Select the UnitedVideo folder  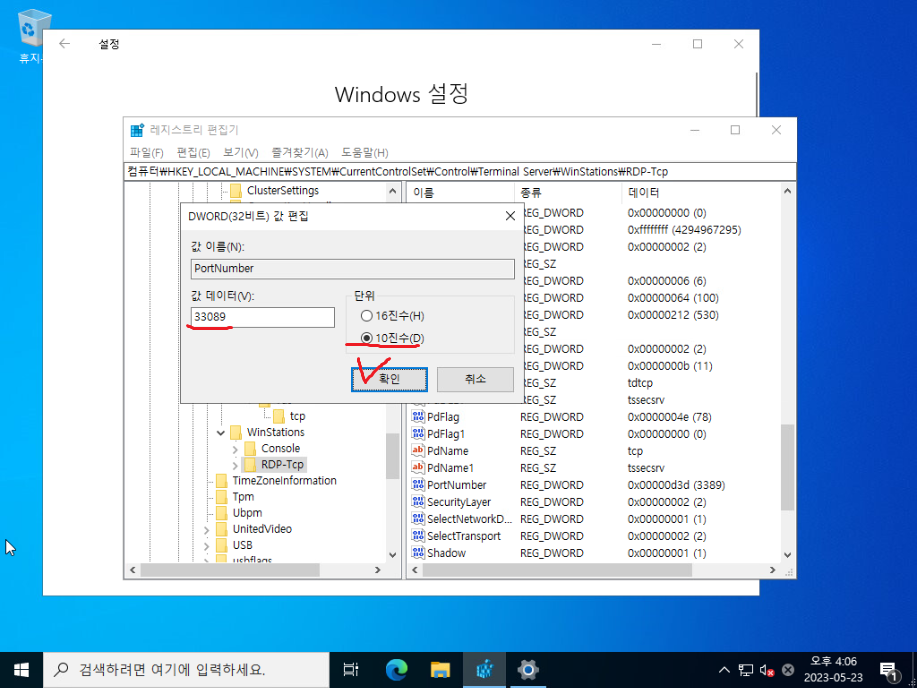[262, 529]
